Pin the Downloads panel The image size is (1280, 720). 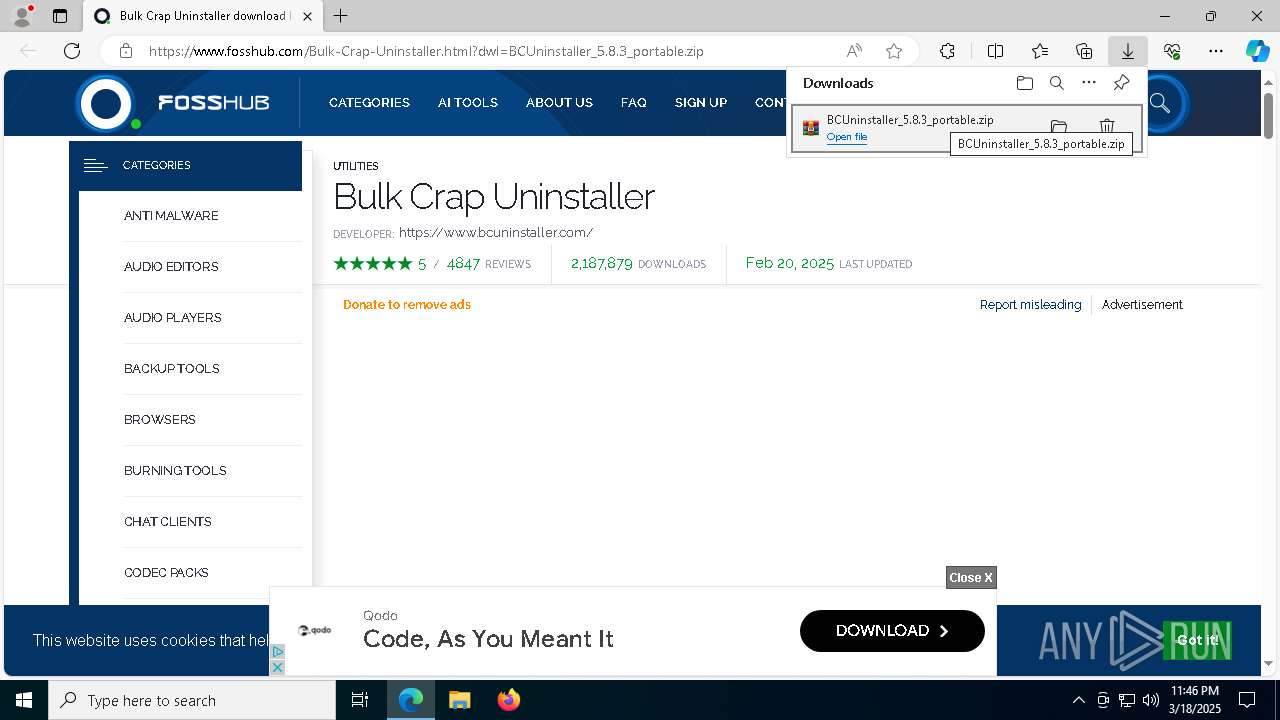coord(1121,83)
